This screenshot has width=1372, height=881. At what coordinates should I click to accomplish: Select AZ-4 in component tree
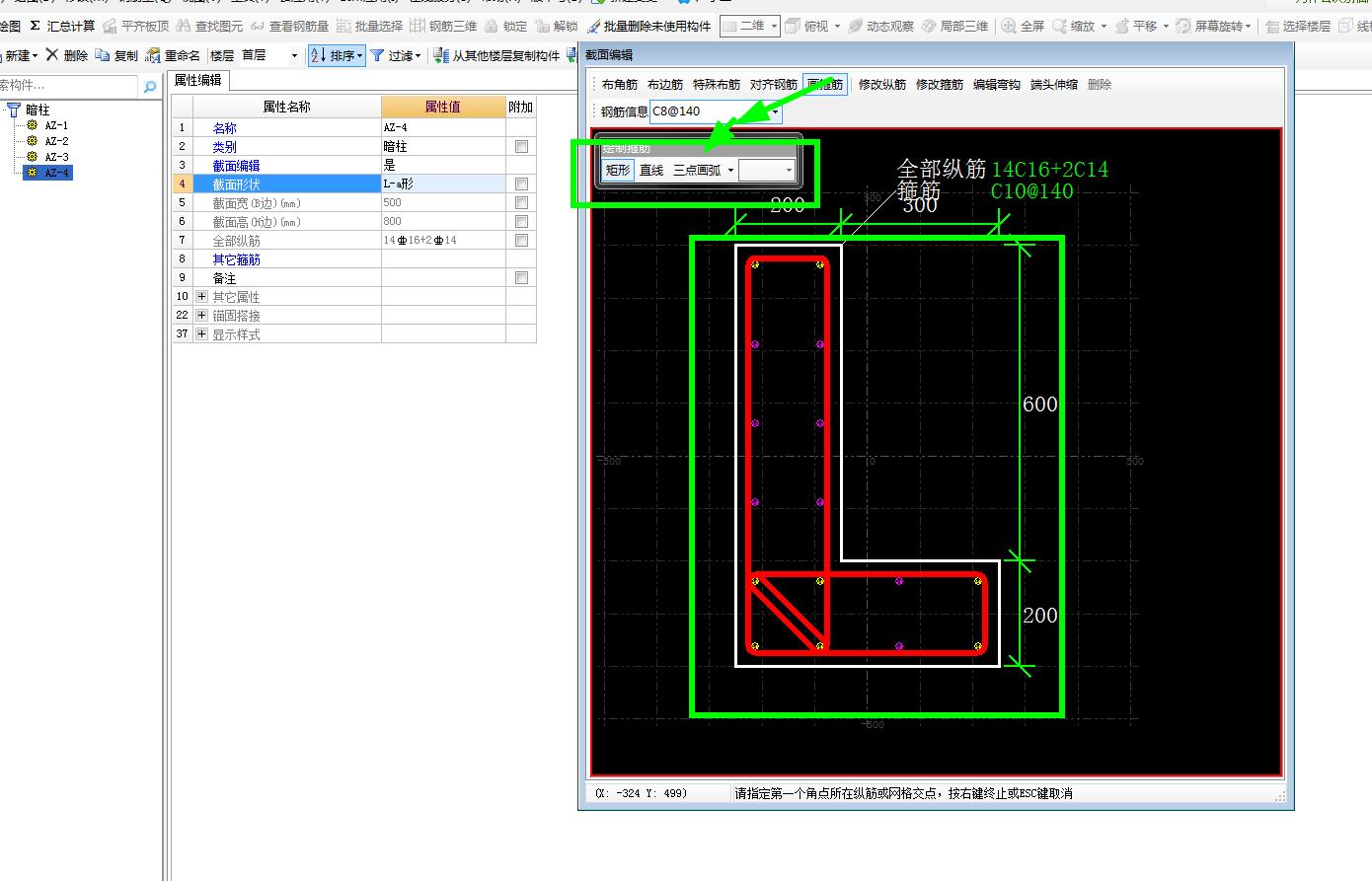point(56,173)
